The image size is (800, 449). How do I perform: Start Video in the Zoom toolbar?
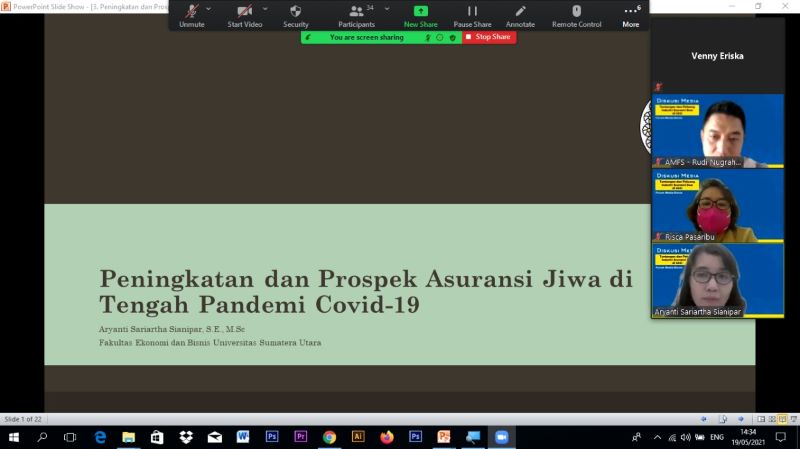coord(244,16)
